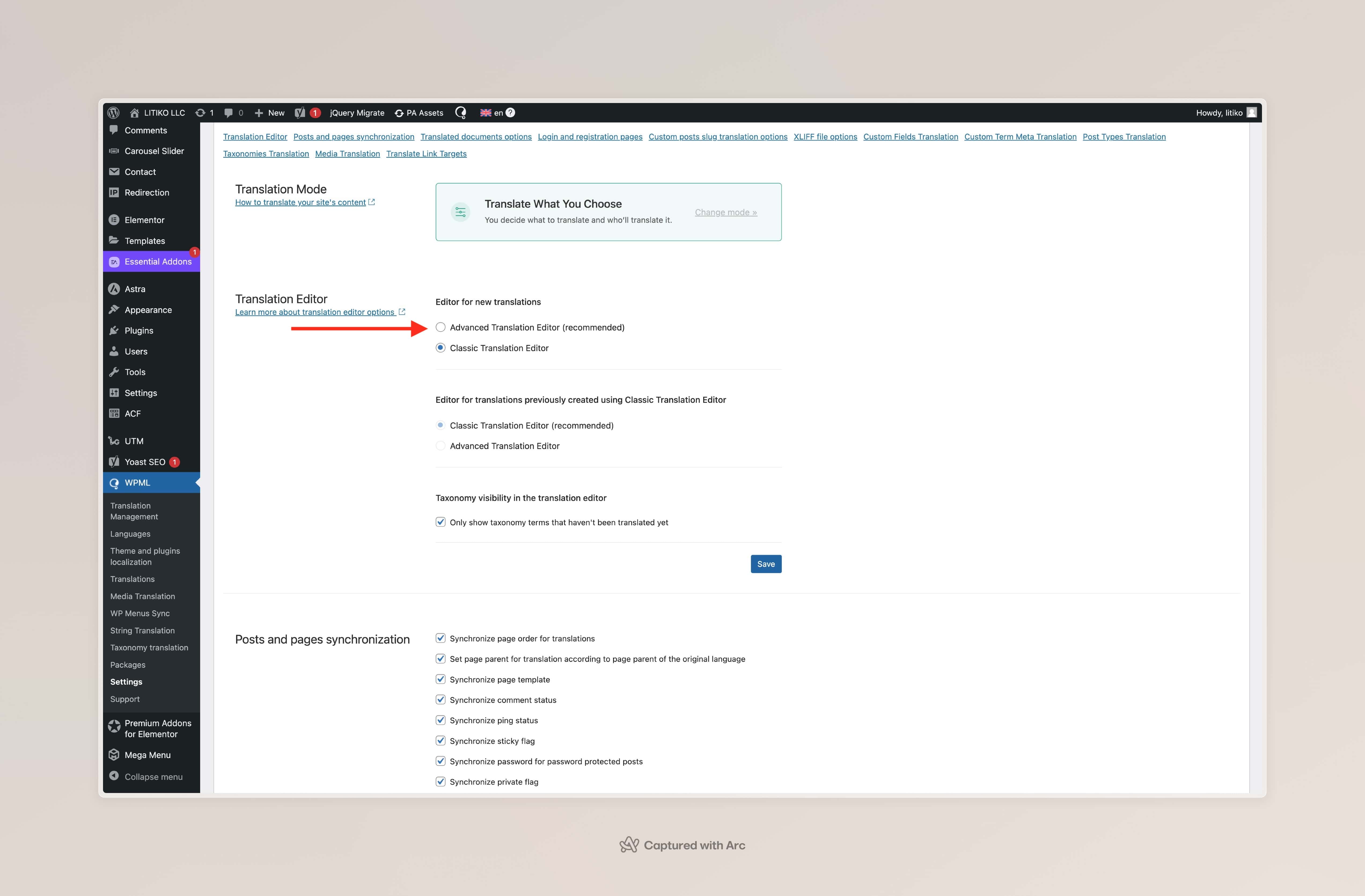This screenshot has width=1365, height=896.
Task: Select Classic Translation Editor for new translations
Action: [441, 348]
